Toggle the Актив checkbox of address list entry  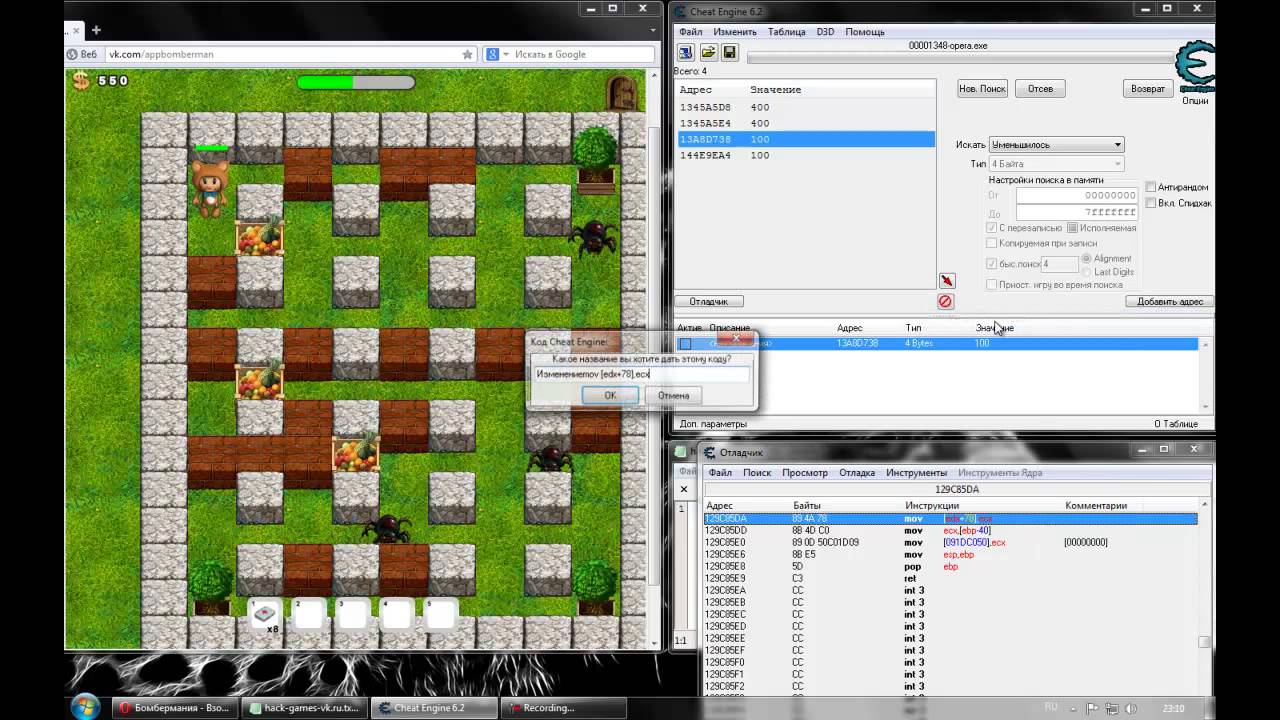[685, 344]
